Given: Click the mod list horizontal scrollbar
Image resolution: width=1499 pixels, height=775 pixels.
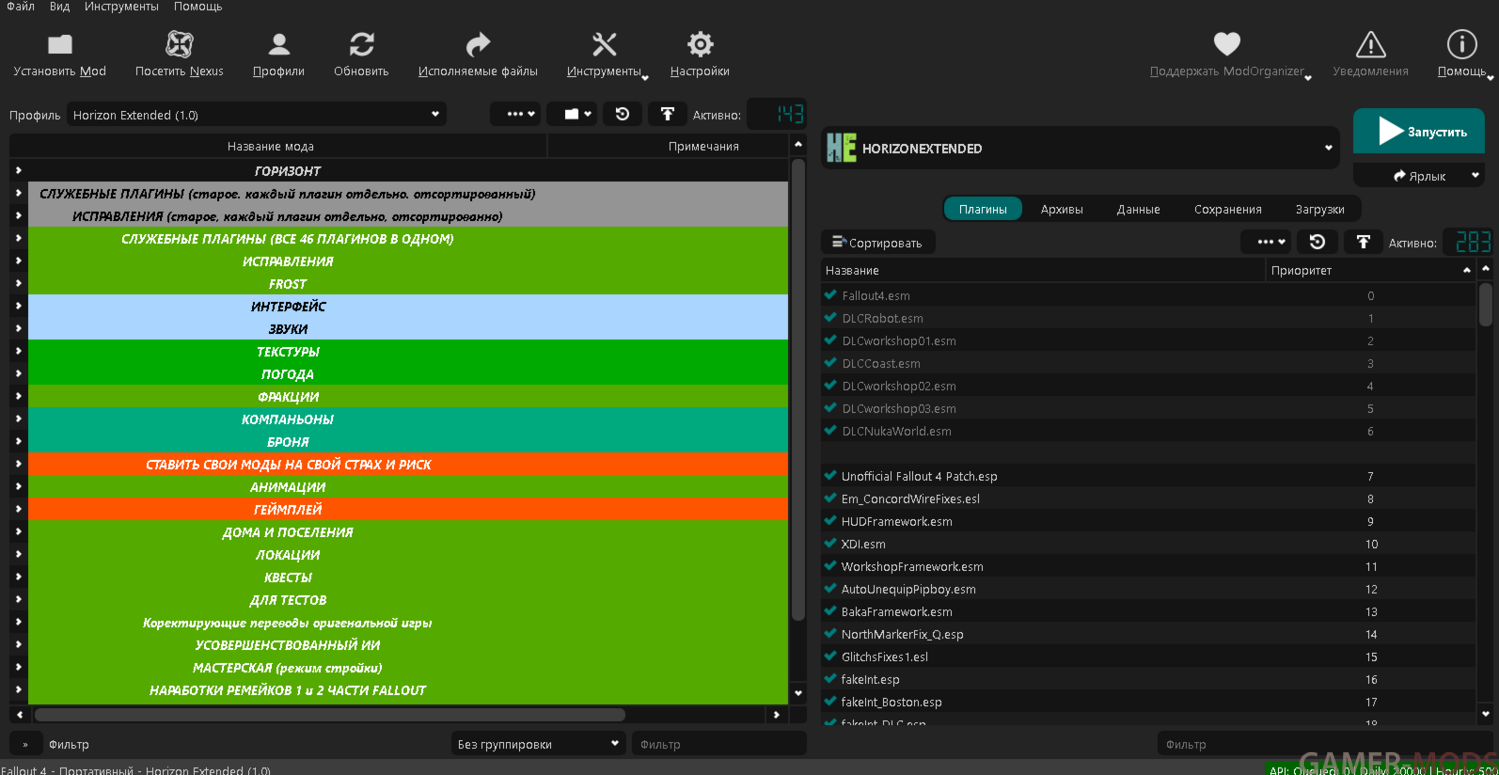Looking at the screenshot, I should click(330, 715).
